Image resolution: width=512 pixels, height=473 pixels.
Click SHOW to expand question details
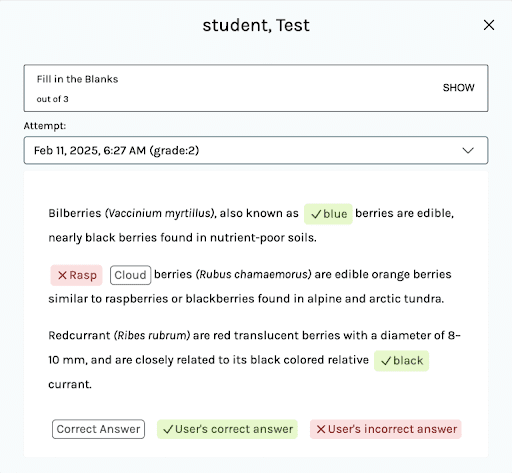[x=458, y=88]
